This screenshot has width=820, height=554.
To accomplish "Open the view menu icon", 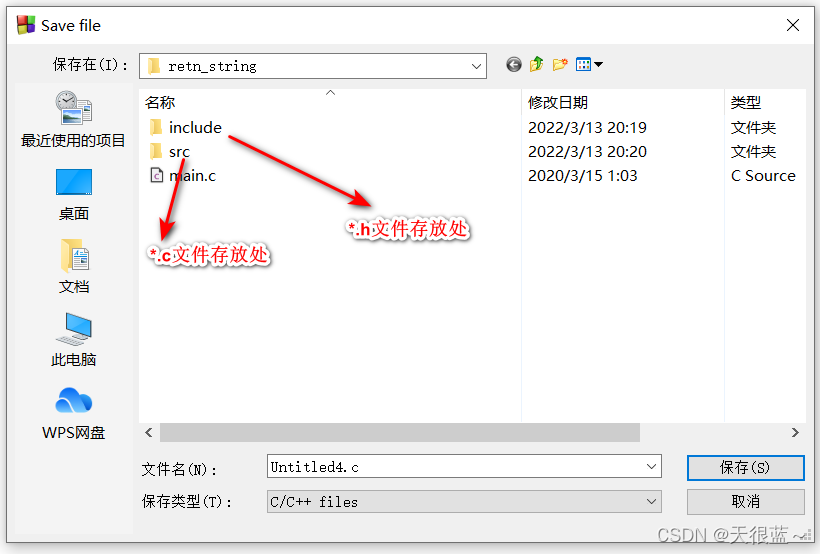I will pyautogui.click(x=589, y=64).
